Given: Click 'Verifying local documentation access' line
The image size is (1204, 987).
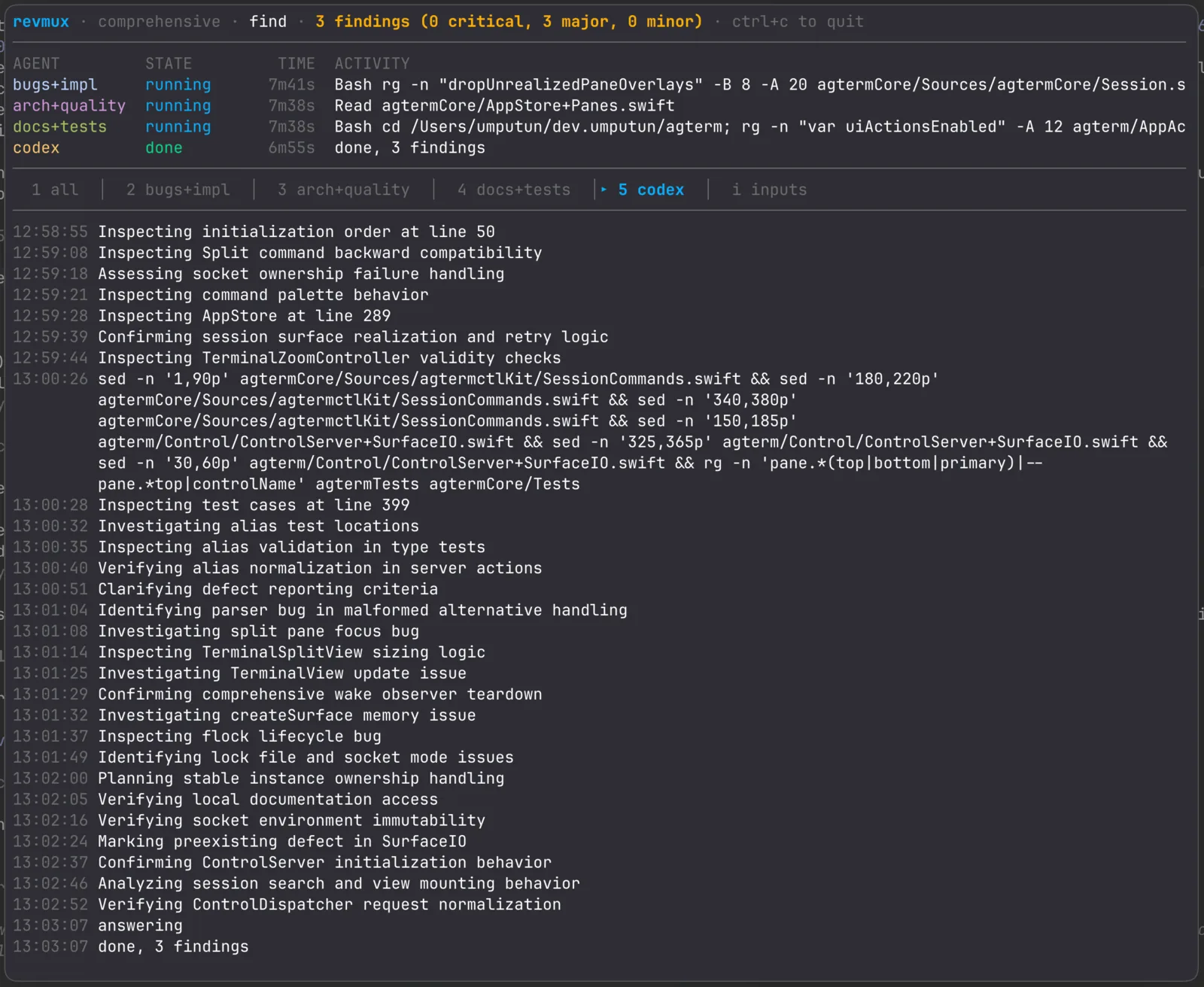Looking at the screenshot, I should coord(268,800).
